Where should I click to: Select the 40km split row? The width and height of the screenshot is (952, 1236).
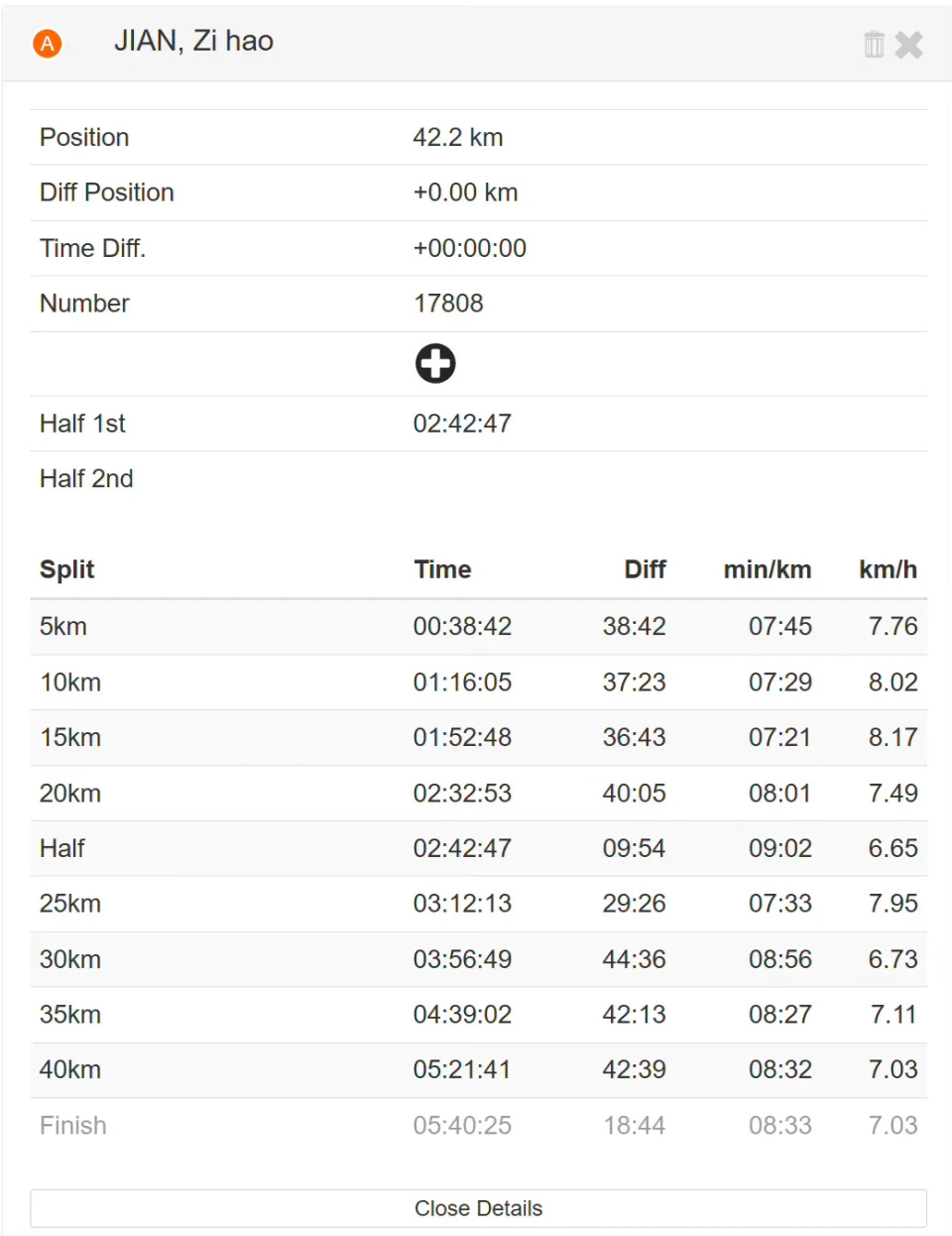(x=478, y=1069)
